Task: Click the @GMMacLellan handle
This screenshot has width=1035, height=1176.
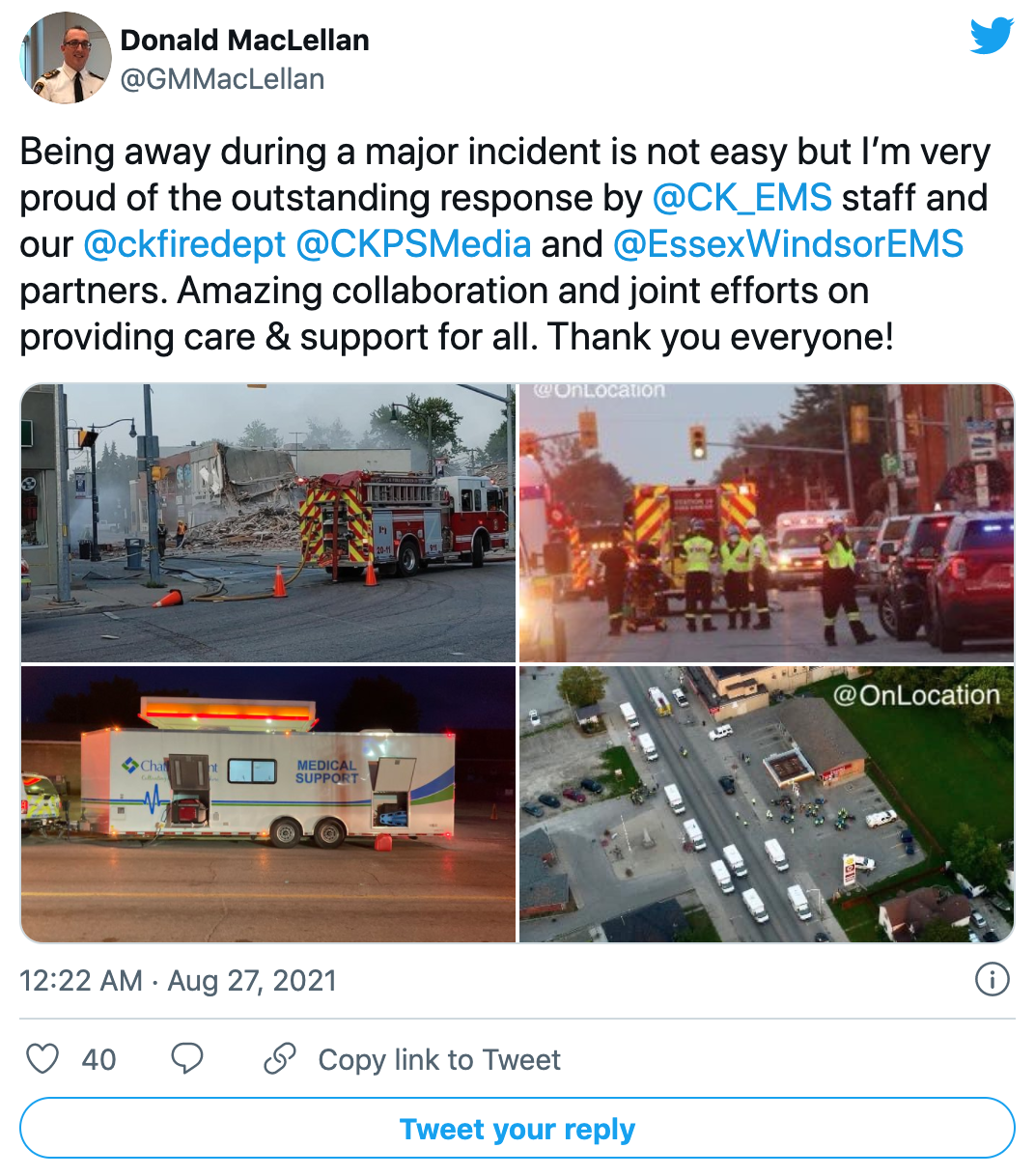Action: [x=222, y=78]
